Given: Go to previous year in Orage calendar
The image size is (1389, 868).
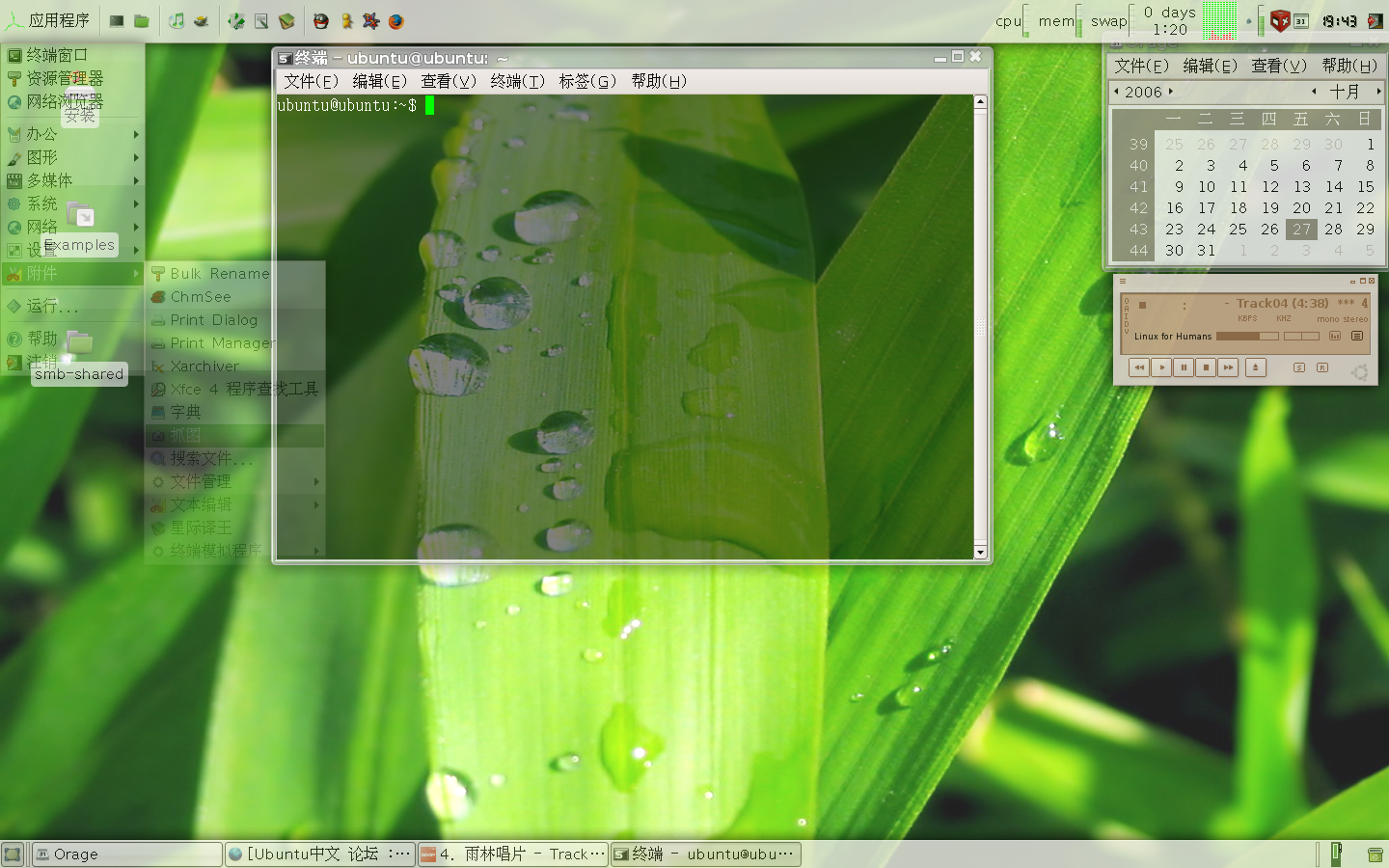Looking at the screenshot, I should pos(1117,92).
